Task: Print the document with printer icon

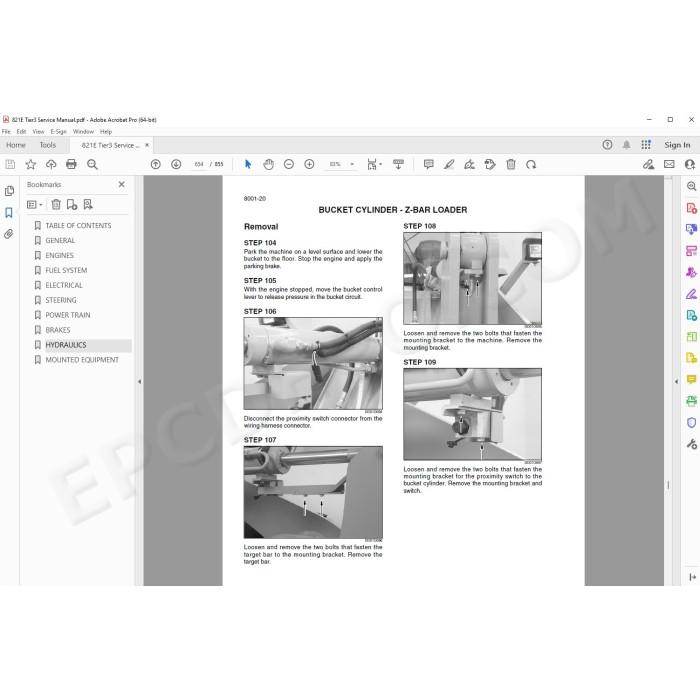Action: (71, 164)
